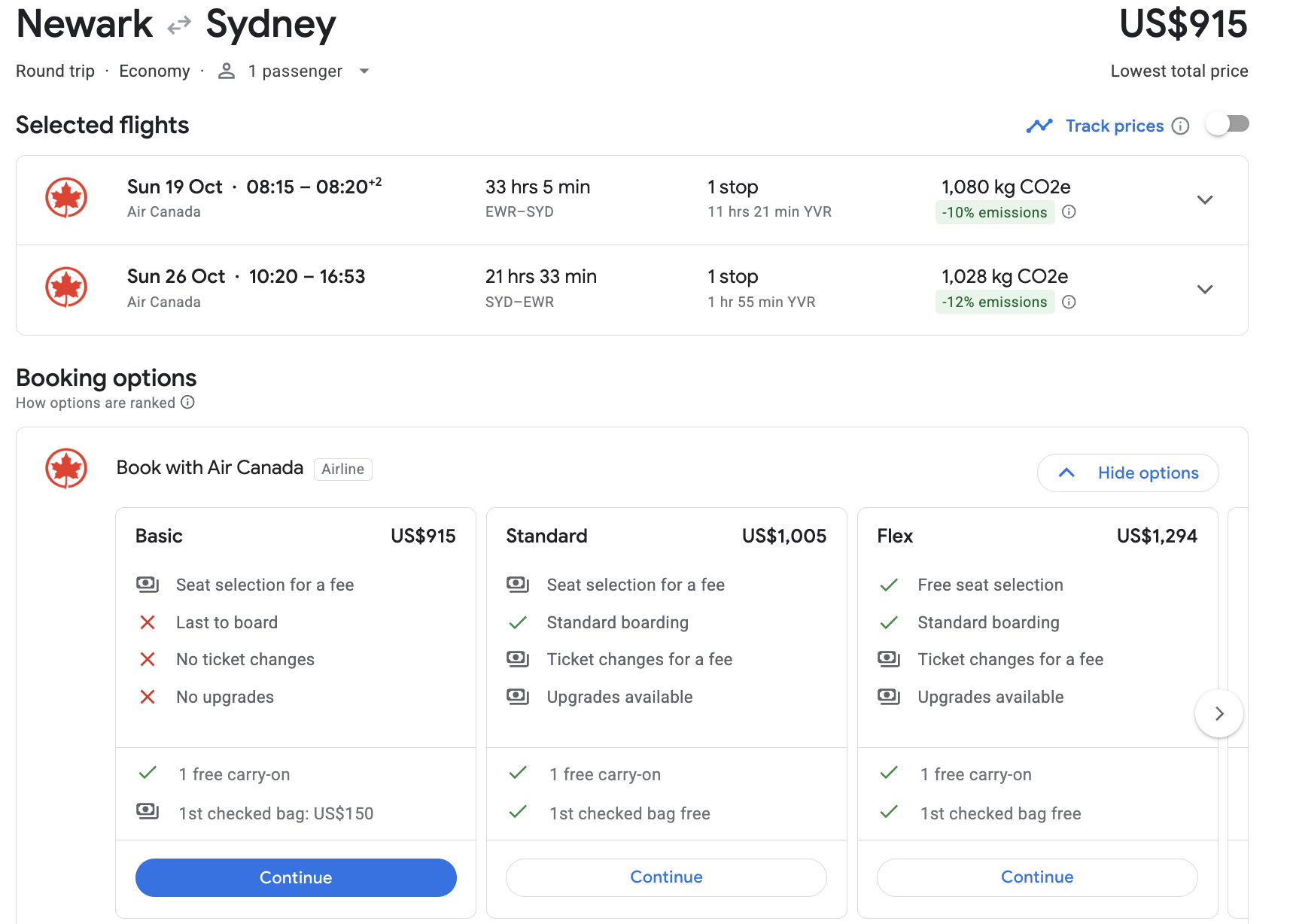This screenshot has width=1293, height=924.
Task: Click Basic seat selection fee icon
Action: [x=148, y=585]
